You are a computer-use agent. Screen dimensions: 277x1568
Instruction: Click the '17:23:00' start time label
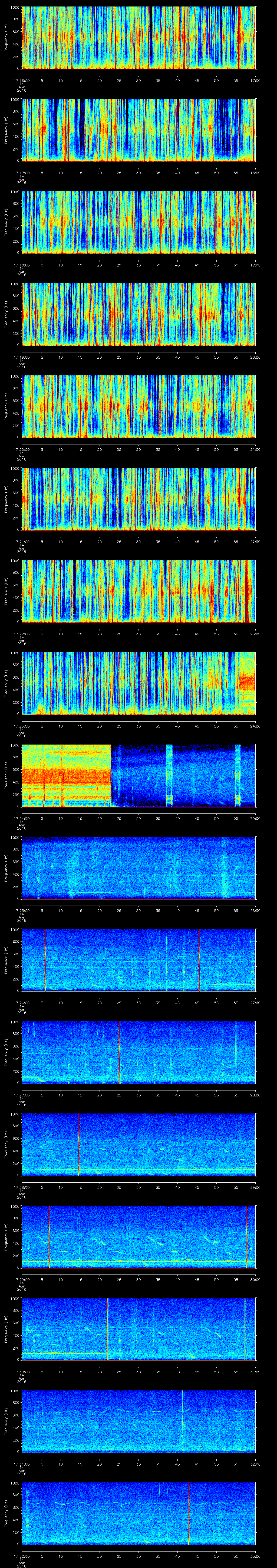[x=21, y=726]
